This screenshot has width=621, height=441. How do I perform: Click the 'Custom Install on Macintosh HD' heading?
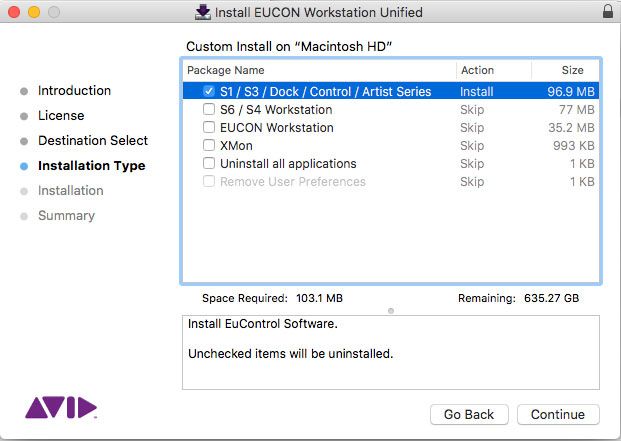tap(289, 46)
